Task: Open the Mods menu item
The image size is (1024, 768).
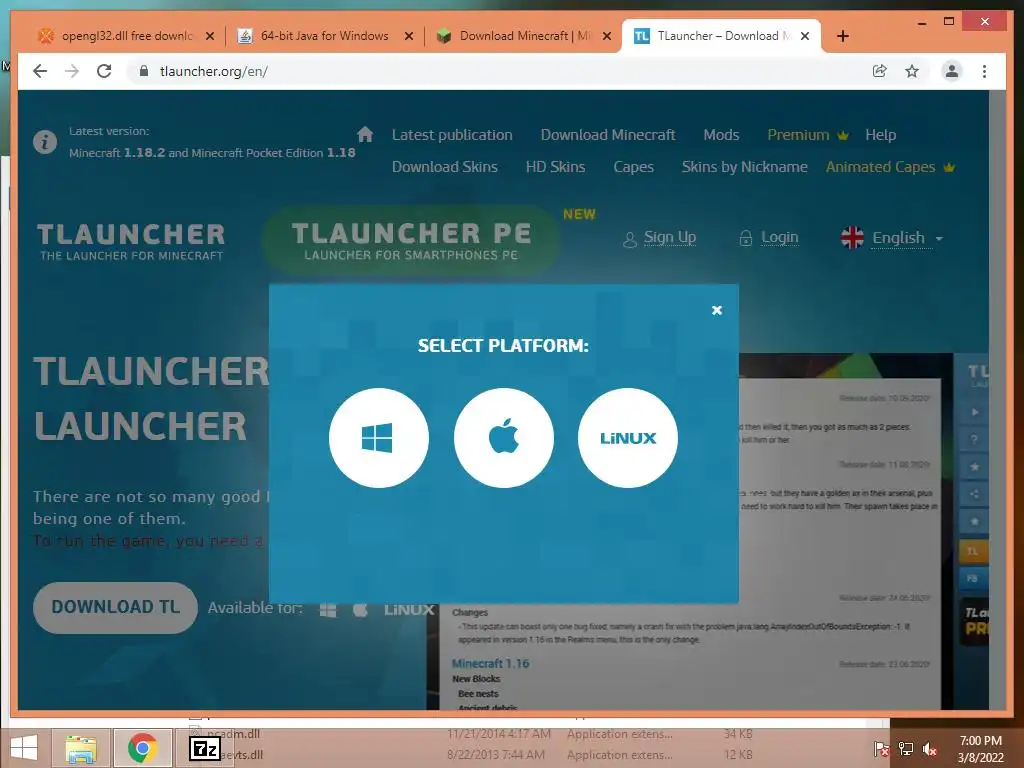Action: 721,135
